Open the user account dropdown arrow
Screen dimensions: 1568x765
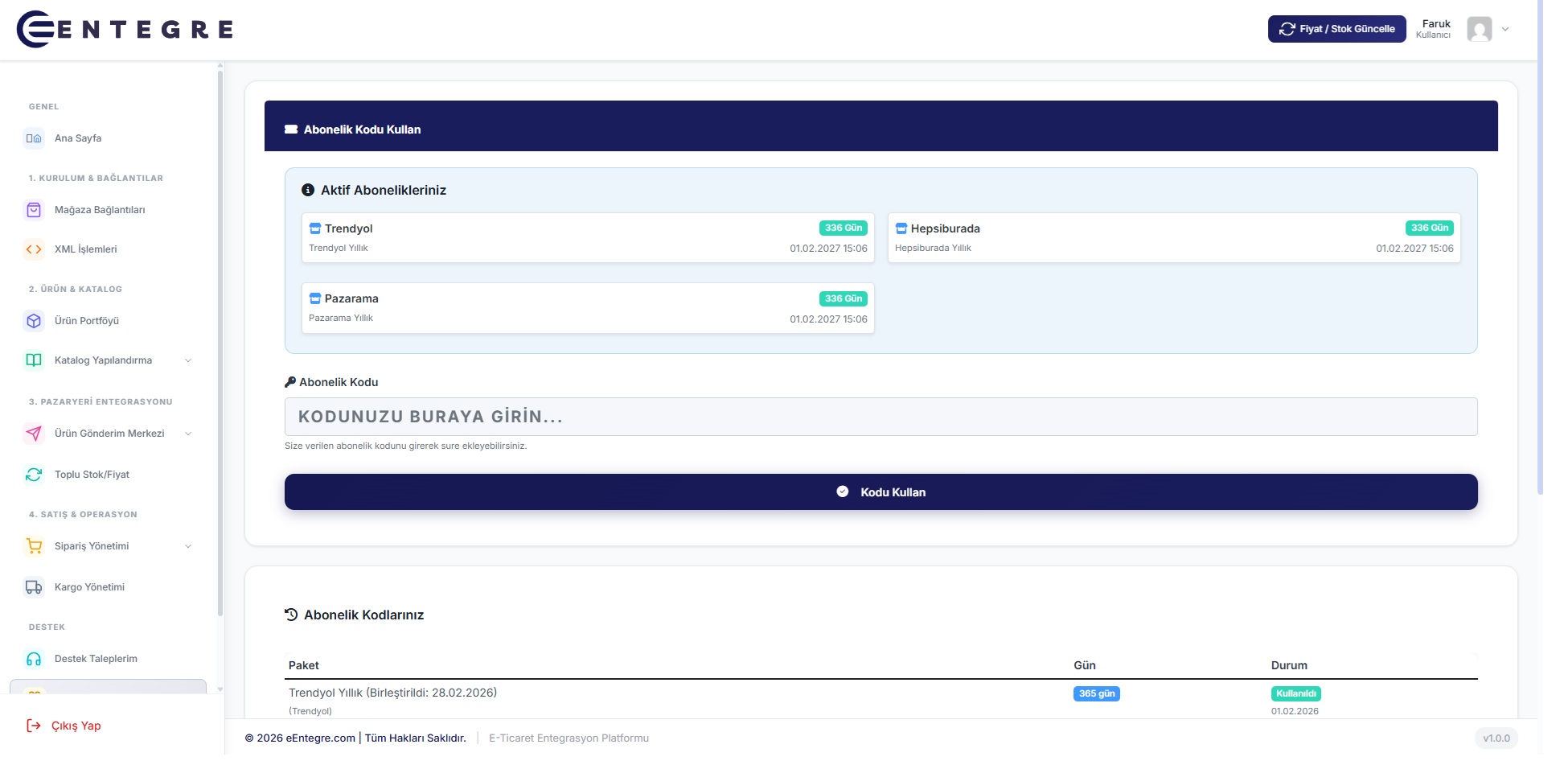(1505, 29)
